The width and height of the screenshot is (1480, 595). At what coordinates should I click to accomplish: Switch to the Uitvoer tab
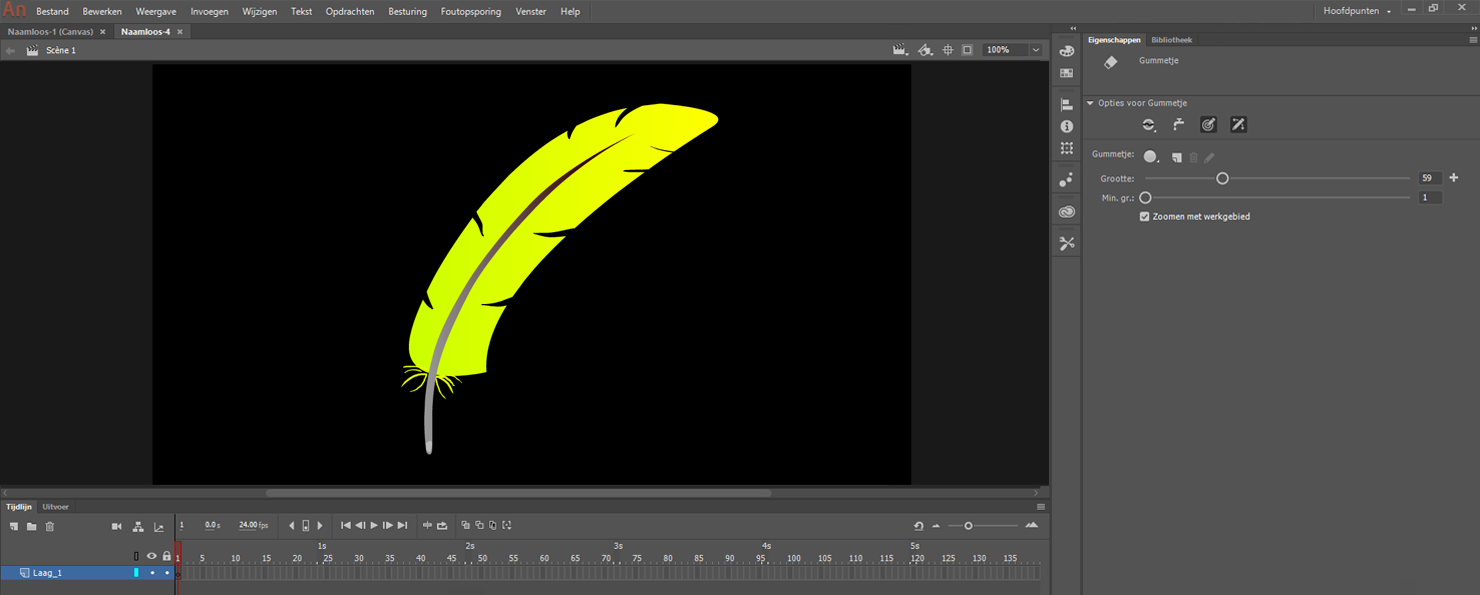56,507
